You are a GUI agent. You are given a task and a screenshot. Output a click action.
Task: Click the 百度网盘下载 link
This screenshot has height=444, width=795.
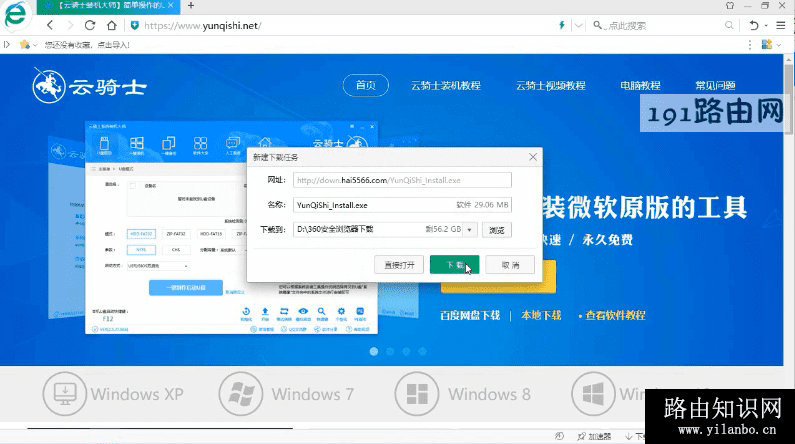470,315
